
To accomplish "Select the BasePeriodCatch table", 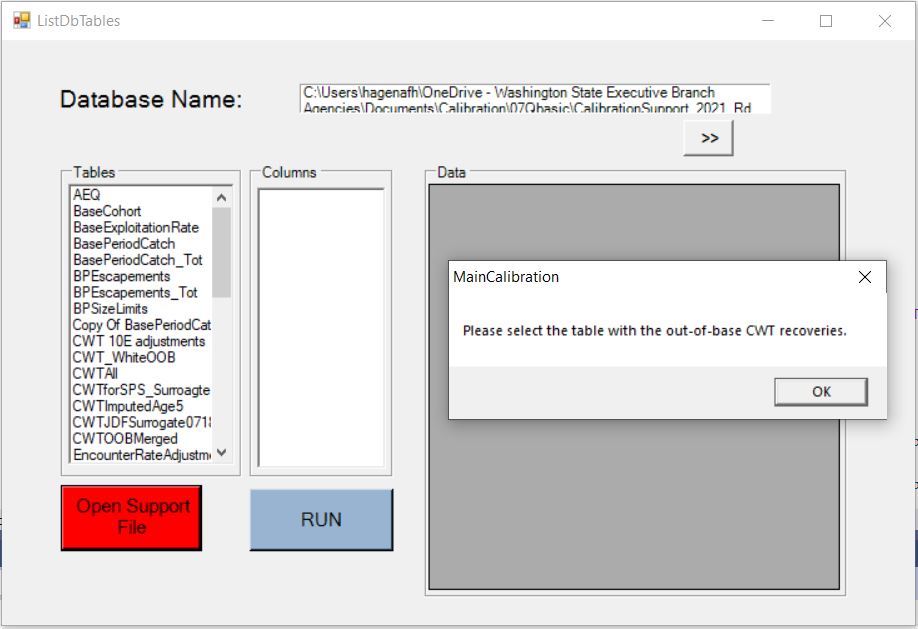I will point(124,244).
